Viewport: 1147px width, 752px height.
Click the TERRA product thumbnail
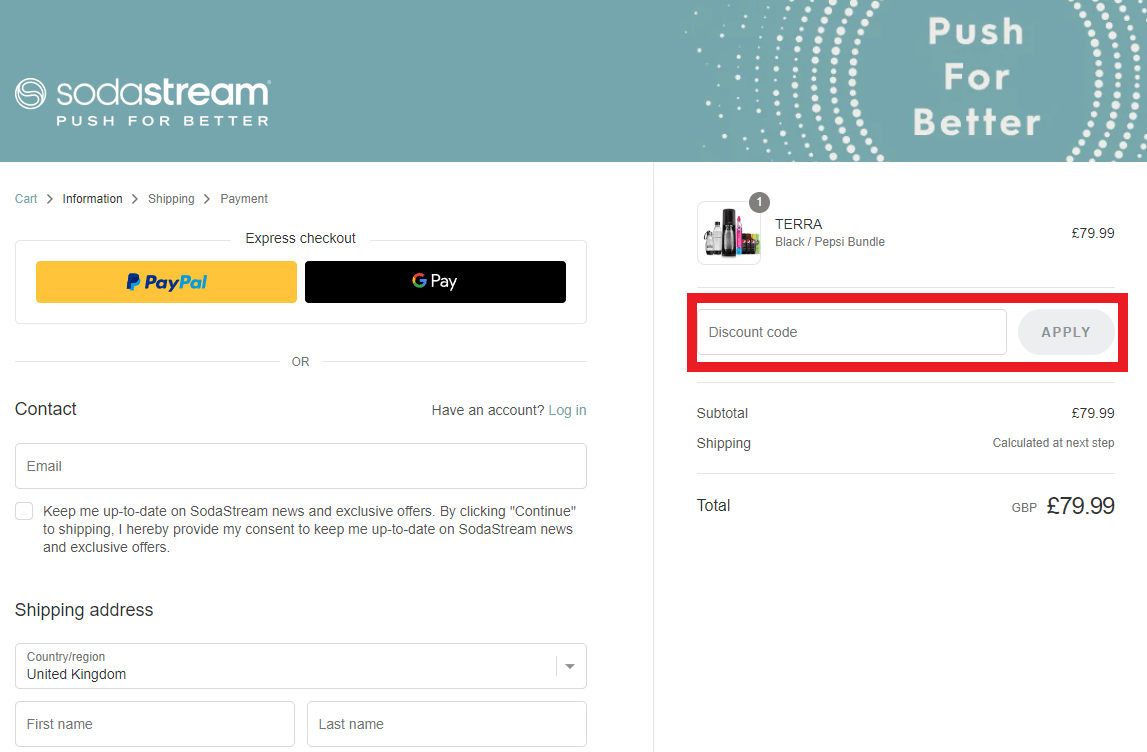[729, 233]
